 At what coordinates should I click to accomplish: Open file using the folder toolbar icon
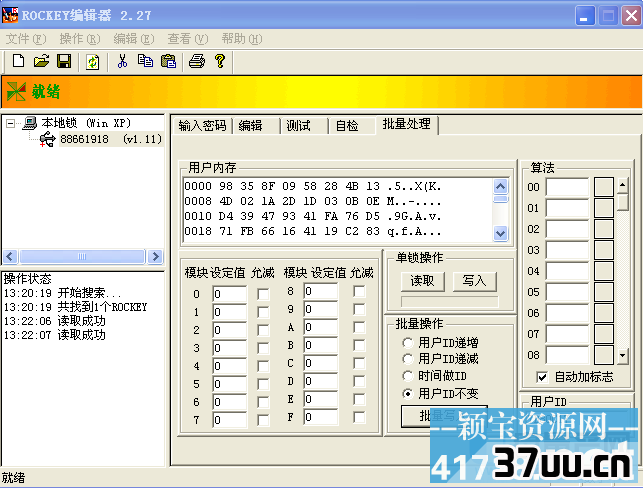pos(41,62)
